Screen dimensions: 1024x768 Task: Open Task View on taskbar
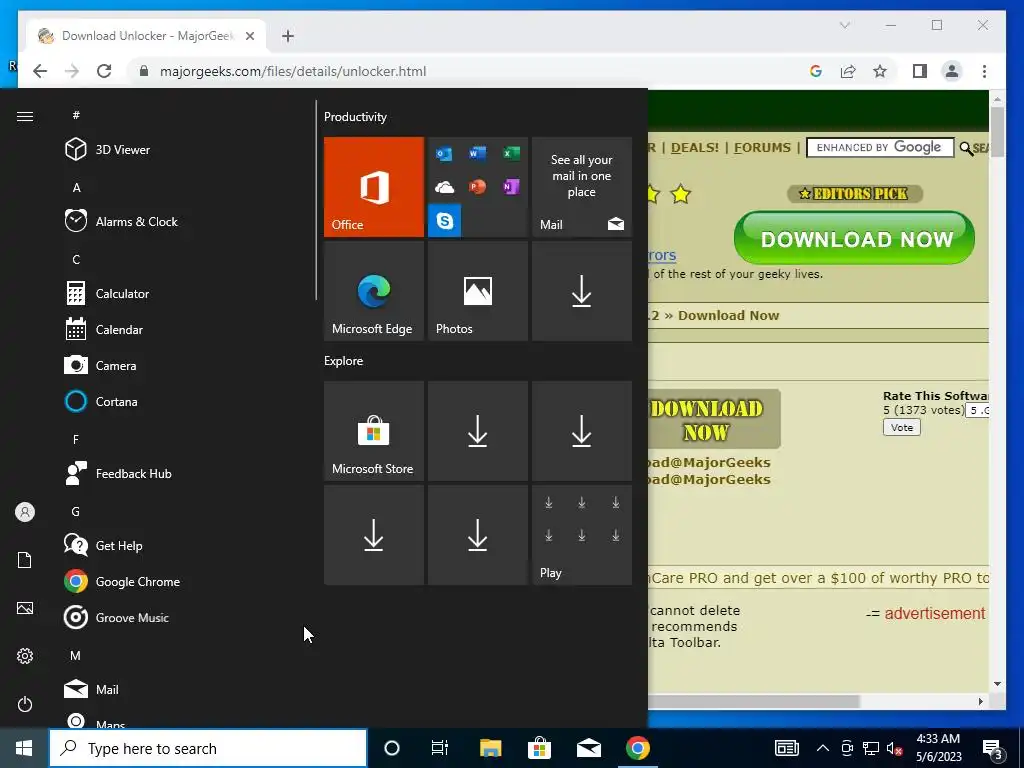click(440, 748)
